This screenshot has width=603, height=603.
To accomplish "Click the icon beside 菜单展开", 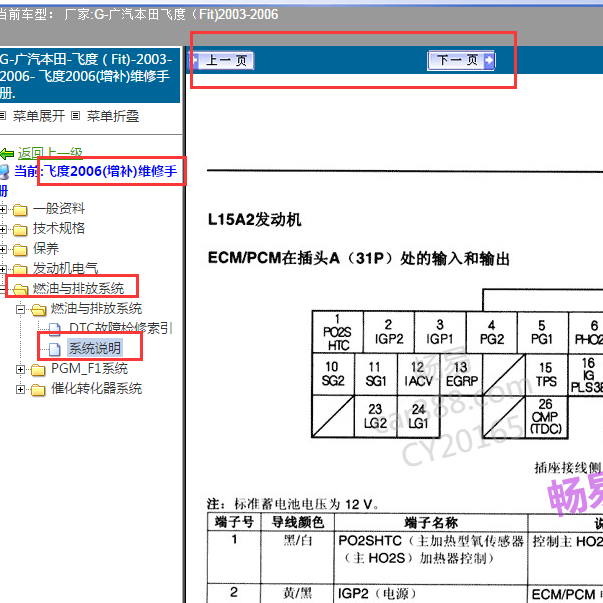I will pyautogui.click(x=3, y=115).
